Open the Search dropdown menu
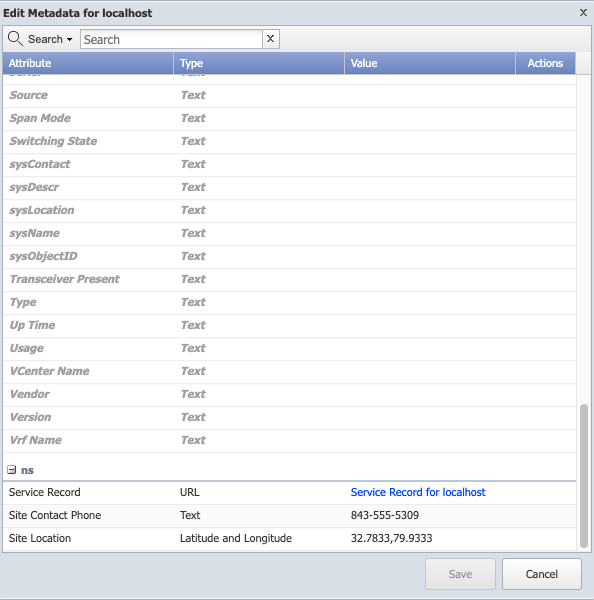This screenshot has height=600, width=594. pyautogui.click(x=50, y=39)
